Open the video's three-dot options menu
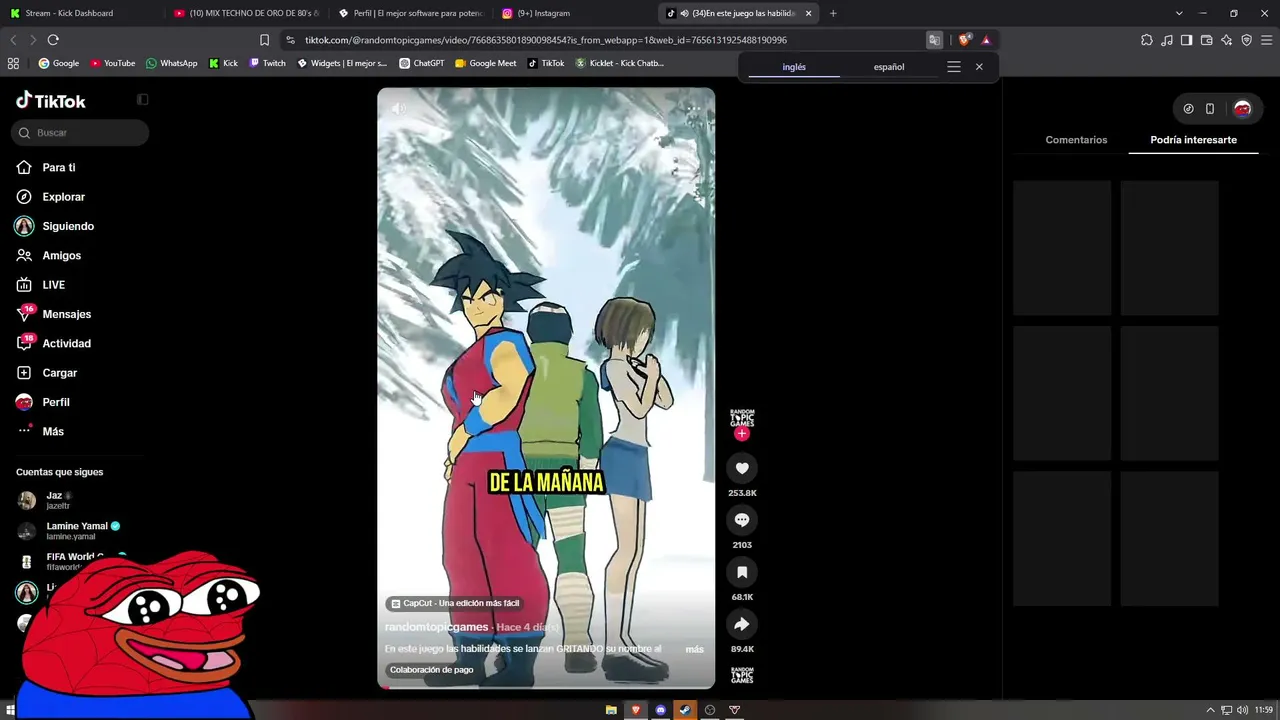 [693, 108]
